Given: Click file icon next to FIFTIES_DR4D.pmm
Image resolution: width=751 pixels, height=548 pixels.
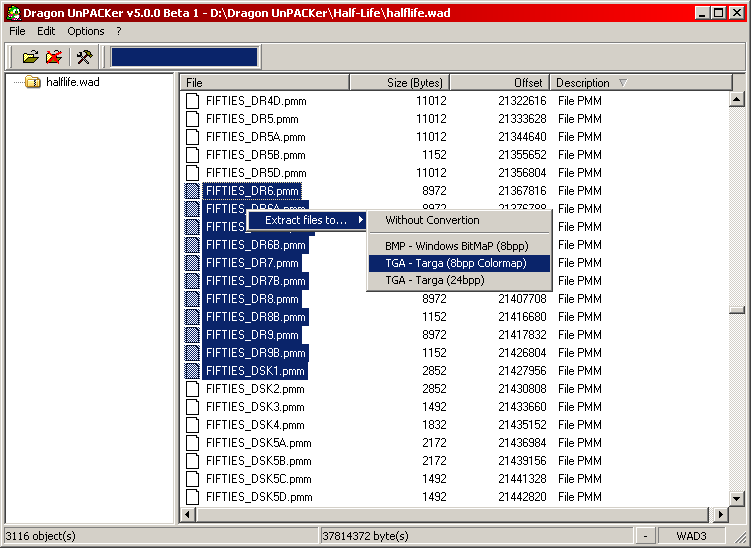Looking at the screenshot, I should pyautogui.click(x=192, y=101).
